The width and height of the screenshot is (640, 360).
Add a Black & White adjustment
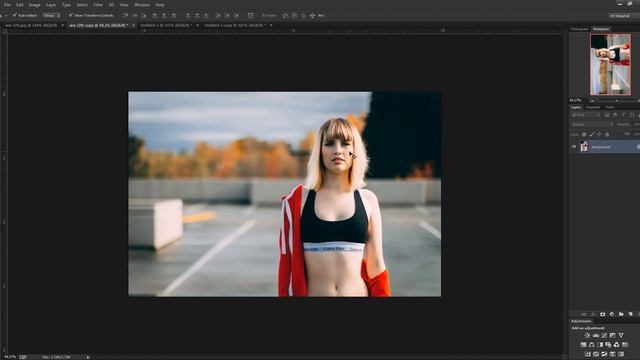coord(600,345)
